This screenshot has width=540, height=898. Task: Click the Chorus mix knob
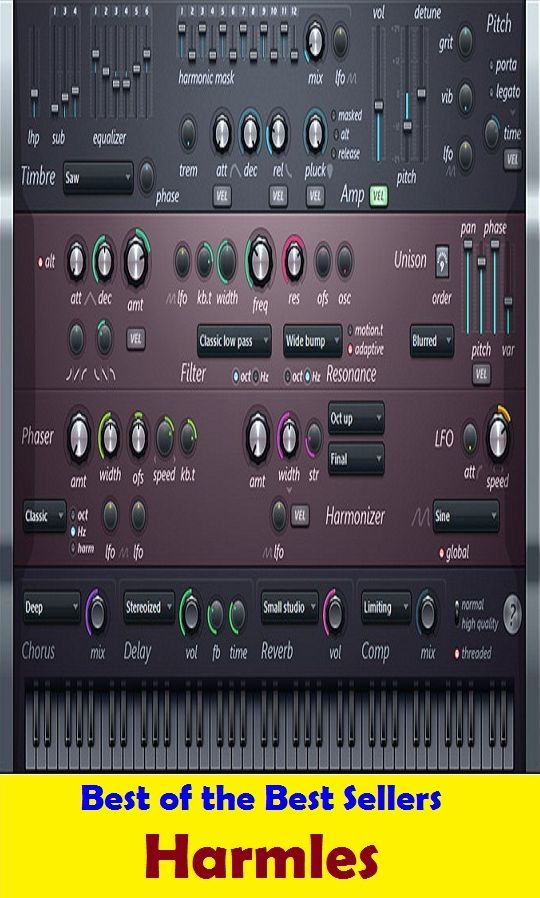pyautogui.click(x=97, y=613)
